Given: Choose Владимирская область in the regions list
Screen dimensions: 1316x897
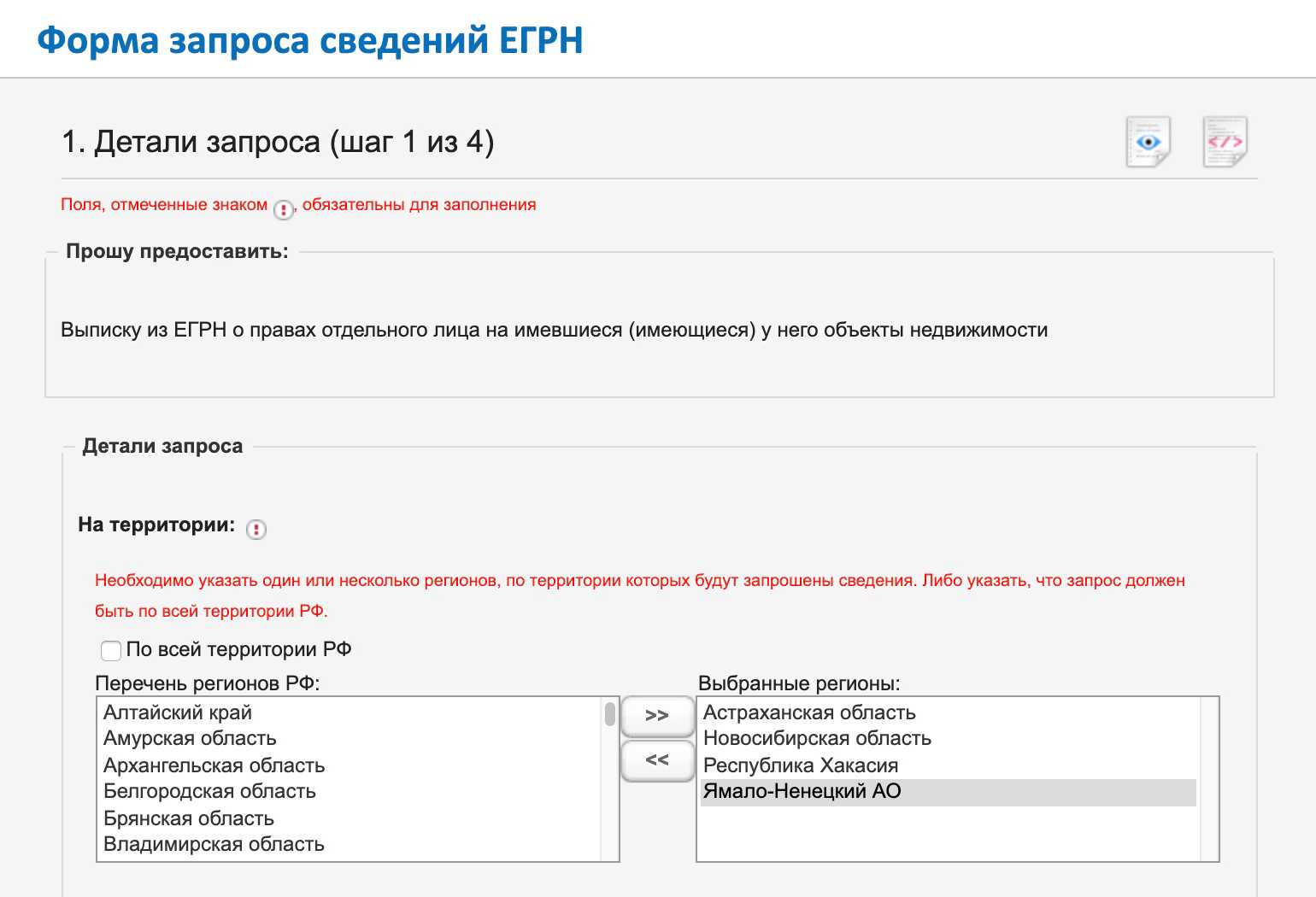Looking at the screenshot, I should tap(214, 844).
